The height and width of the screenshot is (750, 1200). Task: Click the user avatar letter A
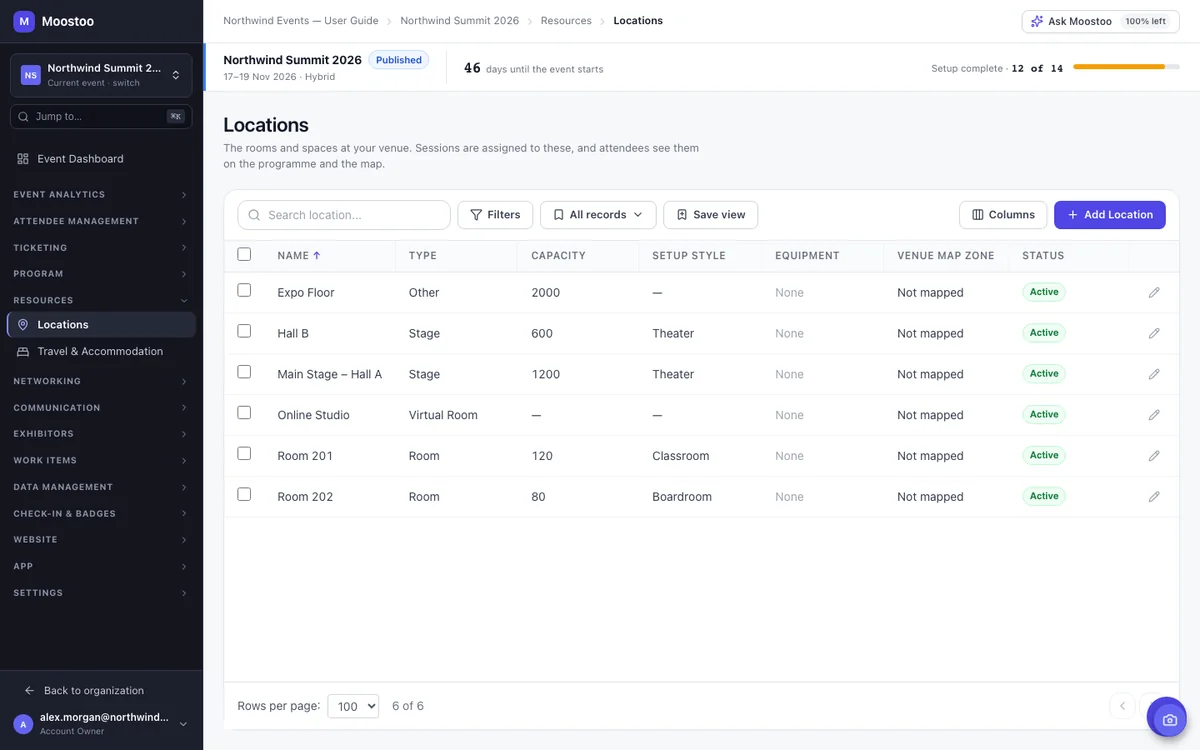click(x=23, y=724)
